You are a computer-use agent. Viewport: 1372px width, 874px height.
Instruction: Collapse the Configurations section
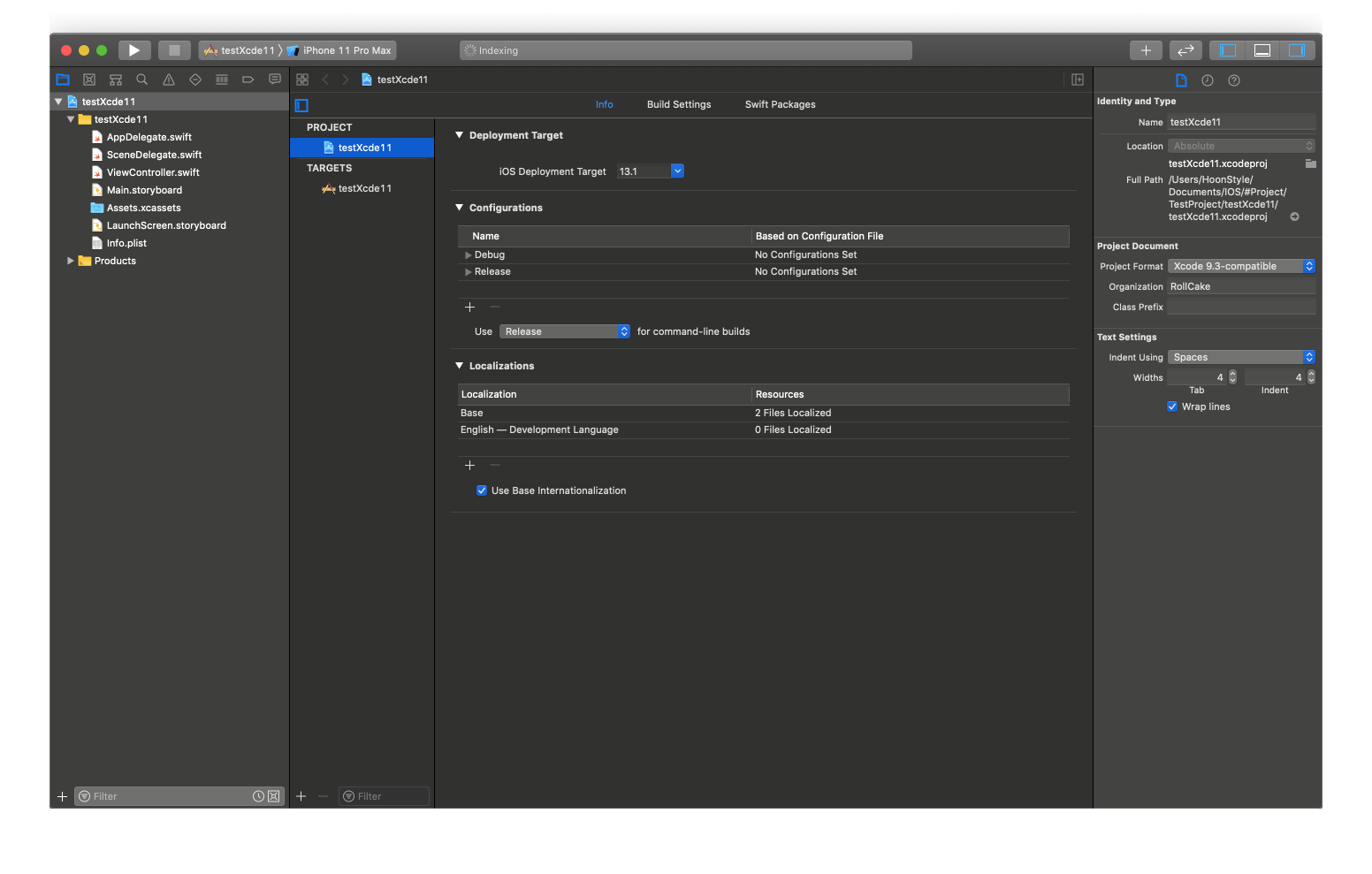(460, 208)
